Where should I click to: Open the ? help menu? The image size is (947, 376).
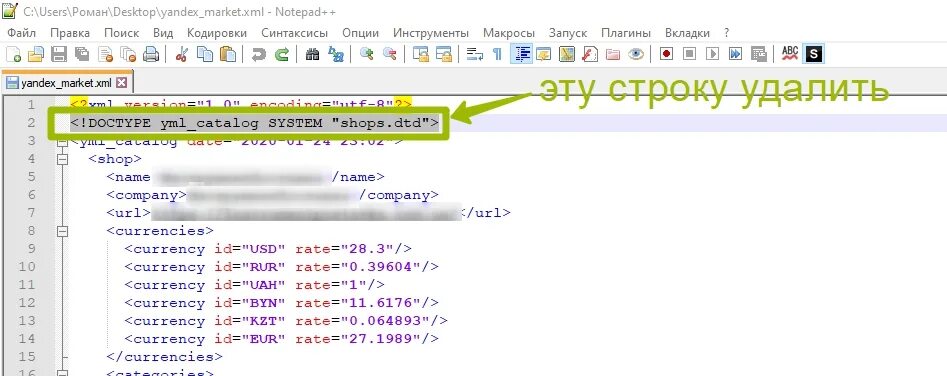tap(727, 33)
